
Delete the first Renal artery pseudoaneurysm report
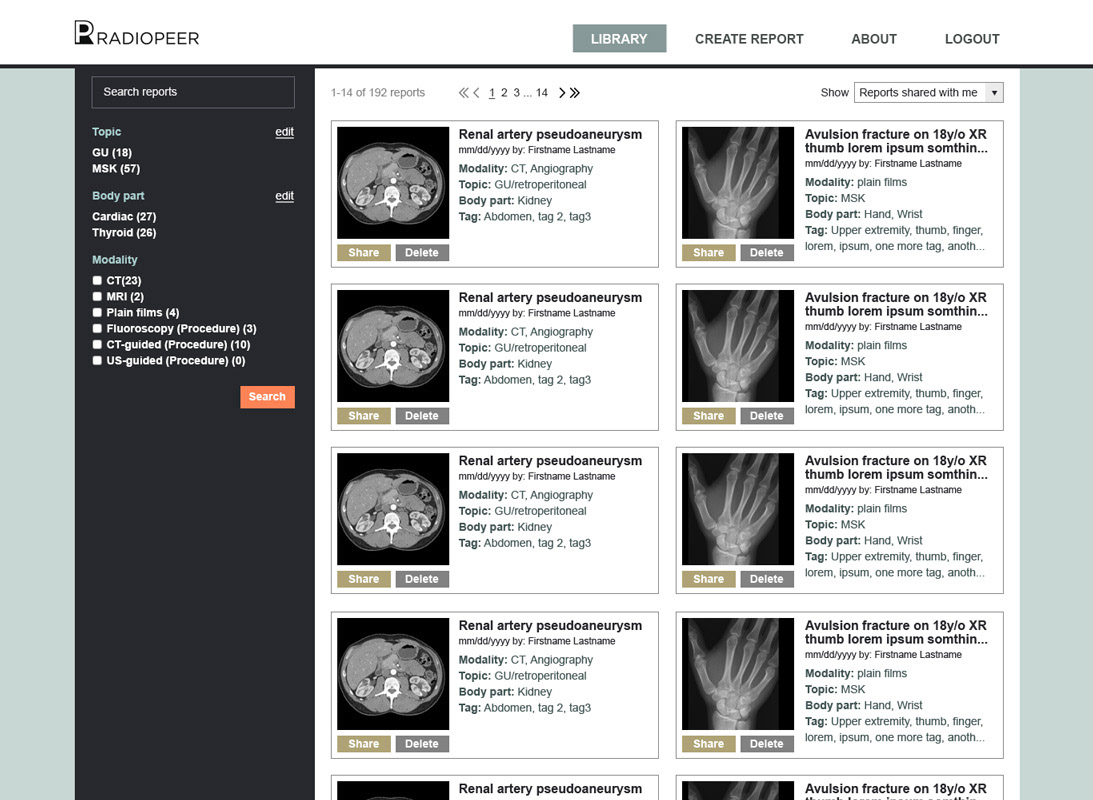(422, 252)
